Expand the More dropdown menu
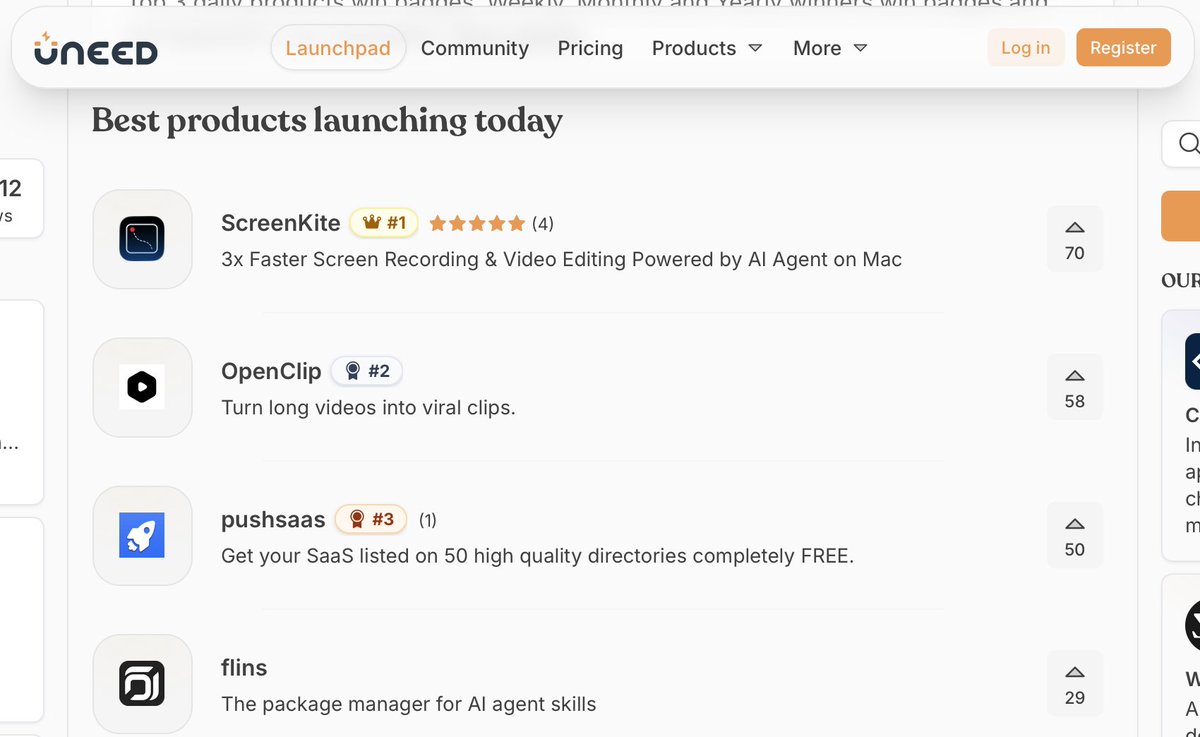Screen dimensions: 1200x737 tap(830, 48)
